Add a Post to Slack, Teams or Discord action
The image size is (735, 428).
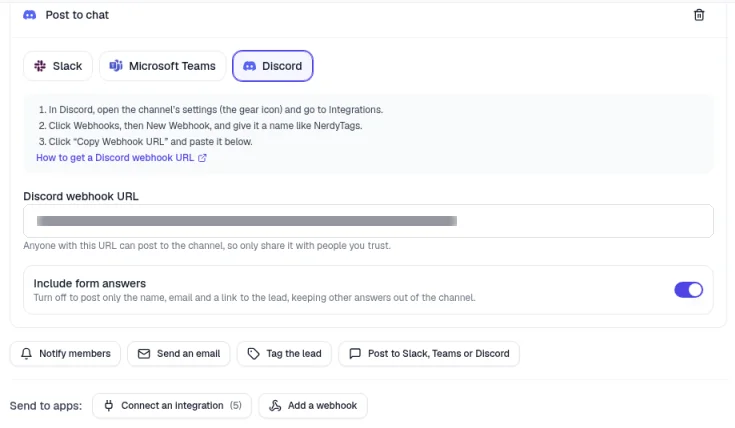point(429,353)
